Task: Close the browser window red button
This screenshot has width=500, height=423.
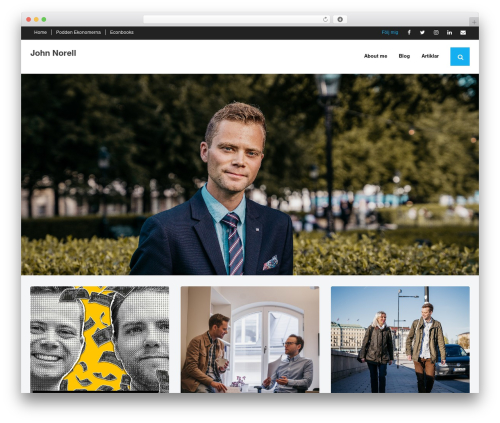Action: coord(29,19)
